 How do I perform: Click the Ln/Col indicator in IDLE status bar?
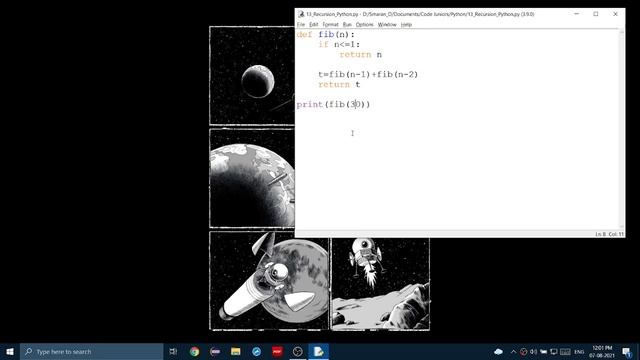609,234
